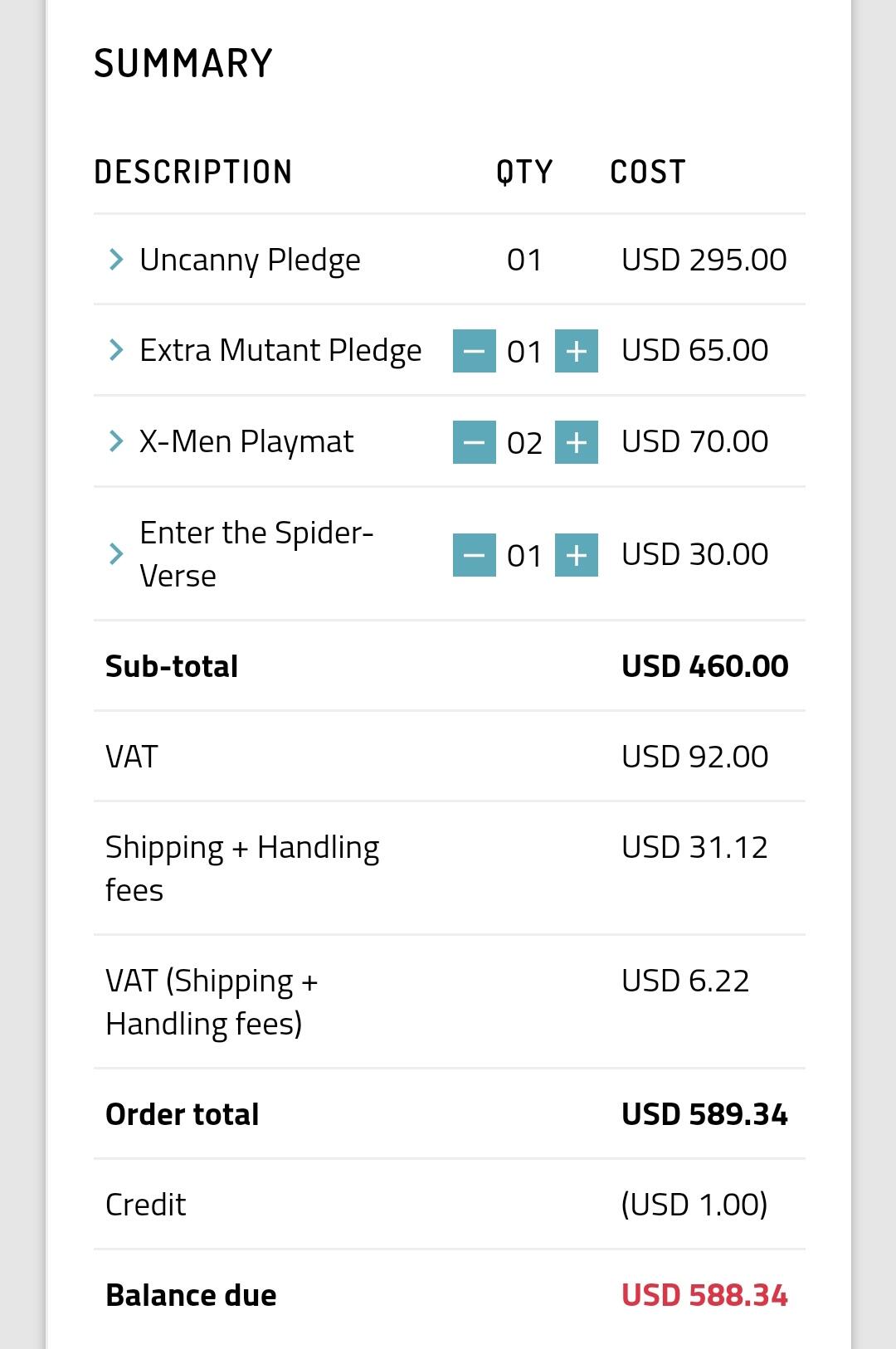896x1349 pixels.
Task: Expand the Uncanny Pledge row chevron
Action: tap(116, 260)
